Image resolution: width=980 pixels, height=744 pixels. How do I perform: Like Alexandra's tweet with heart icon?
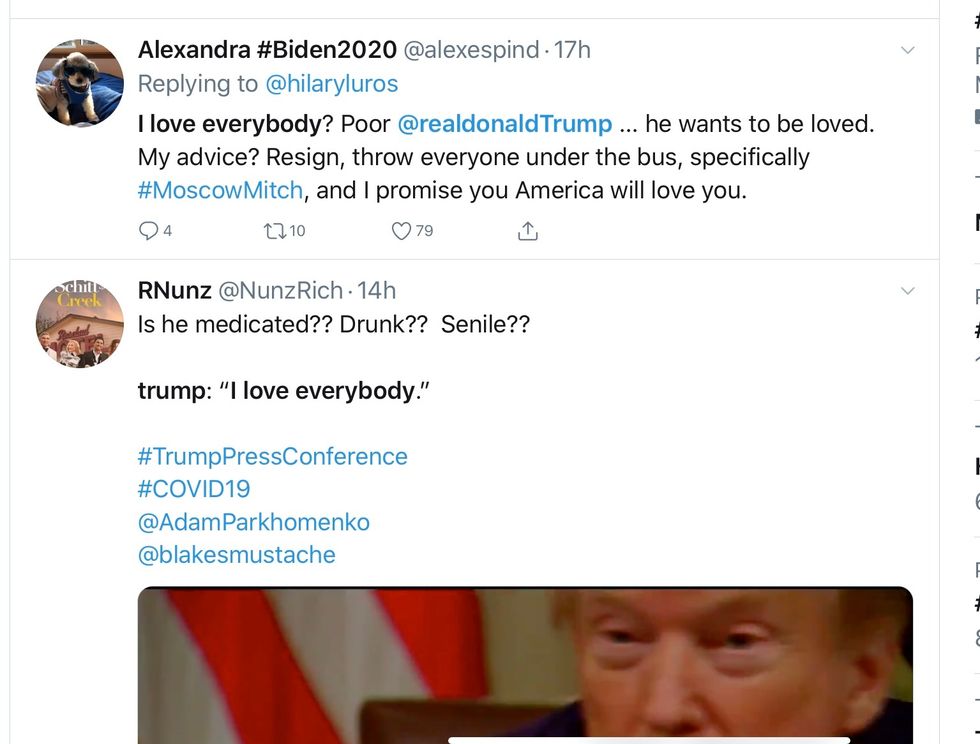click(401, 231)
